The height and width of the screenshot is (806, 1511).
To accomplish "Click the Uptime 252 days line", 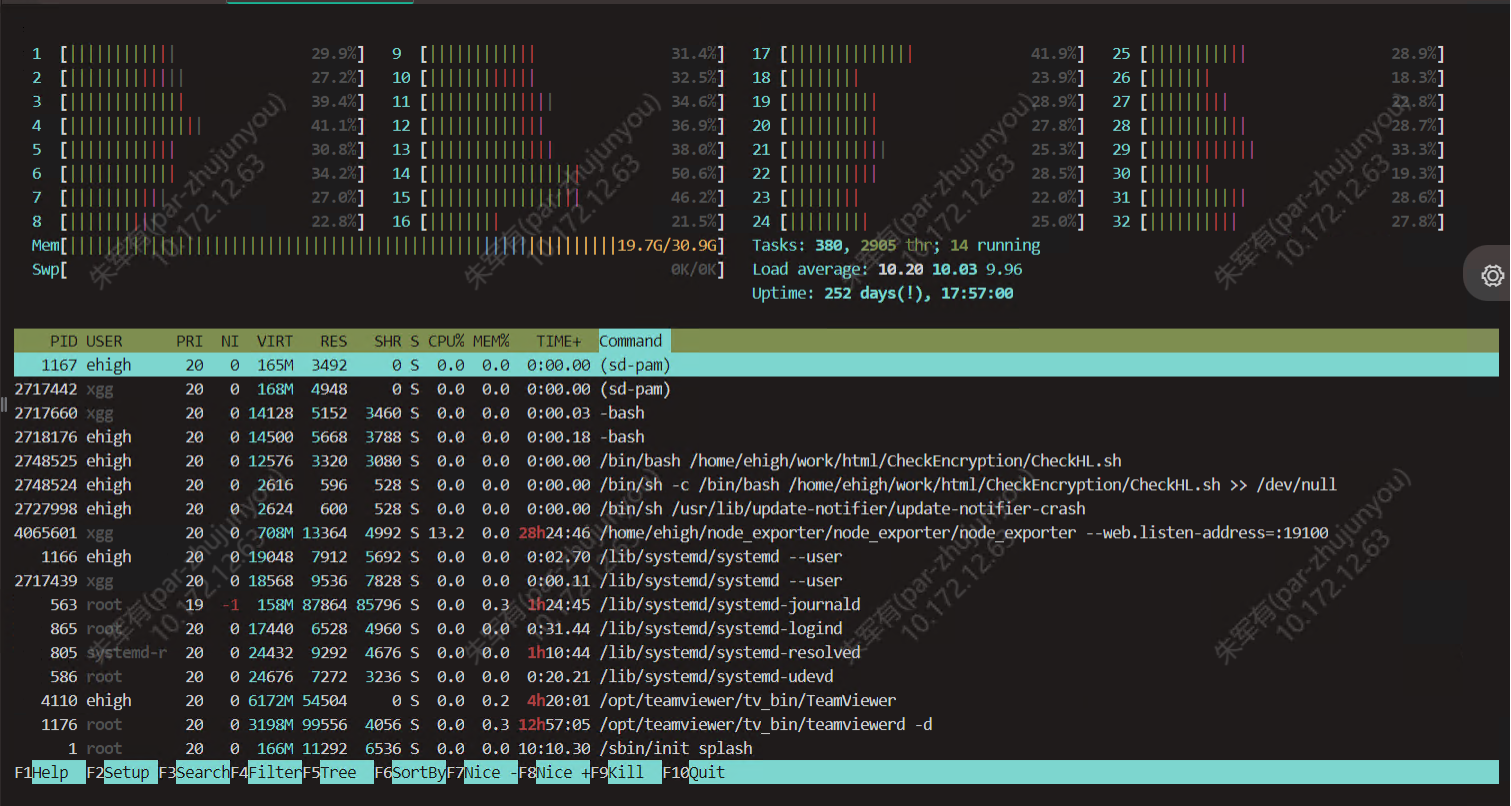I will coord(883,293).
